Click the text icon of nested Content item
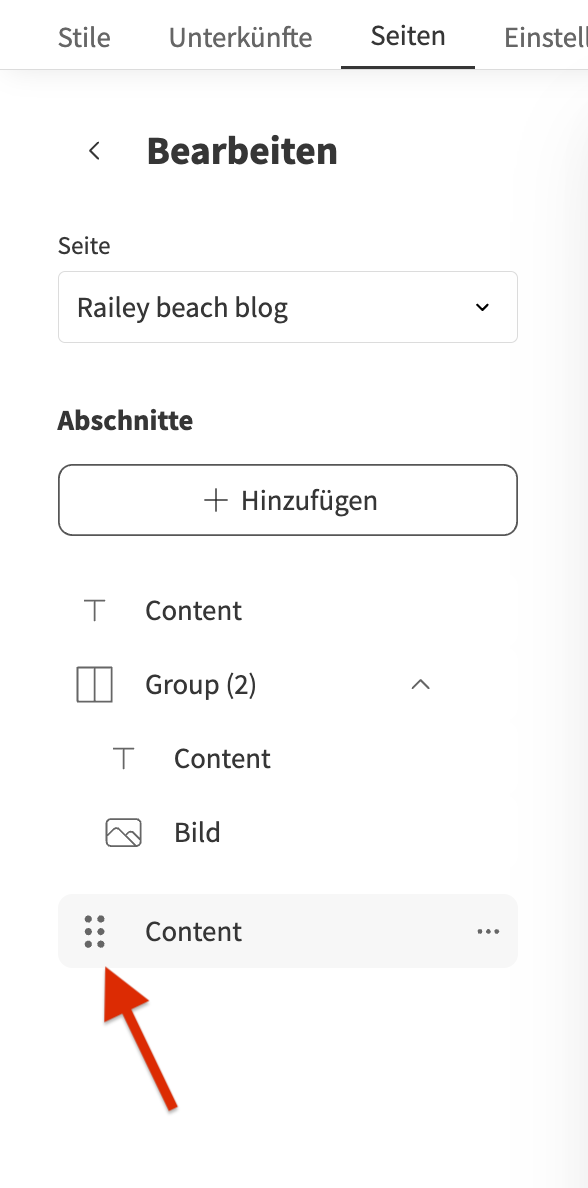Viewport: 588px width, 1188px height. click(124, 758)
